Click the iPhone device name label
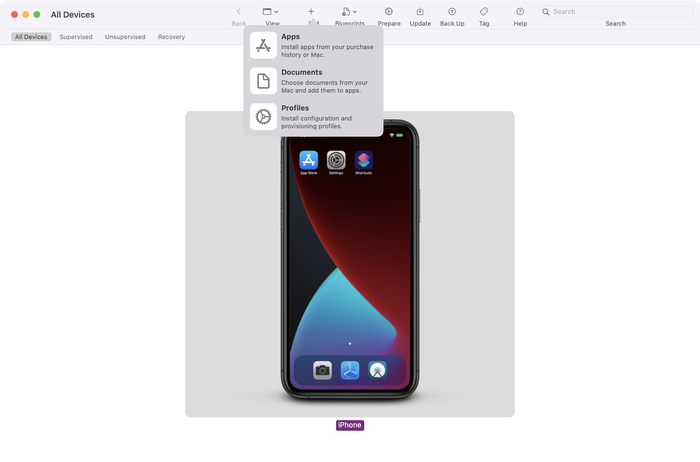 350,425
